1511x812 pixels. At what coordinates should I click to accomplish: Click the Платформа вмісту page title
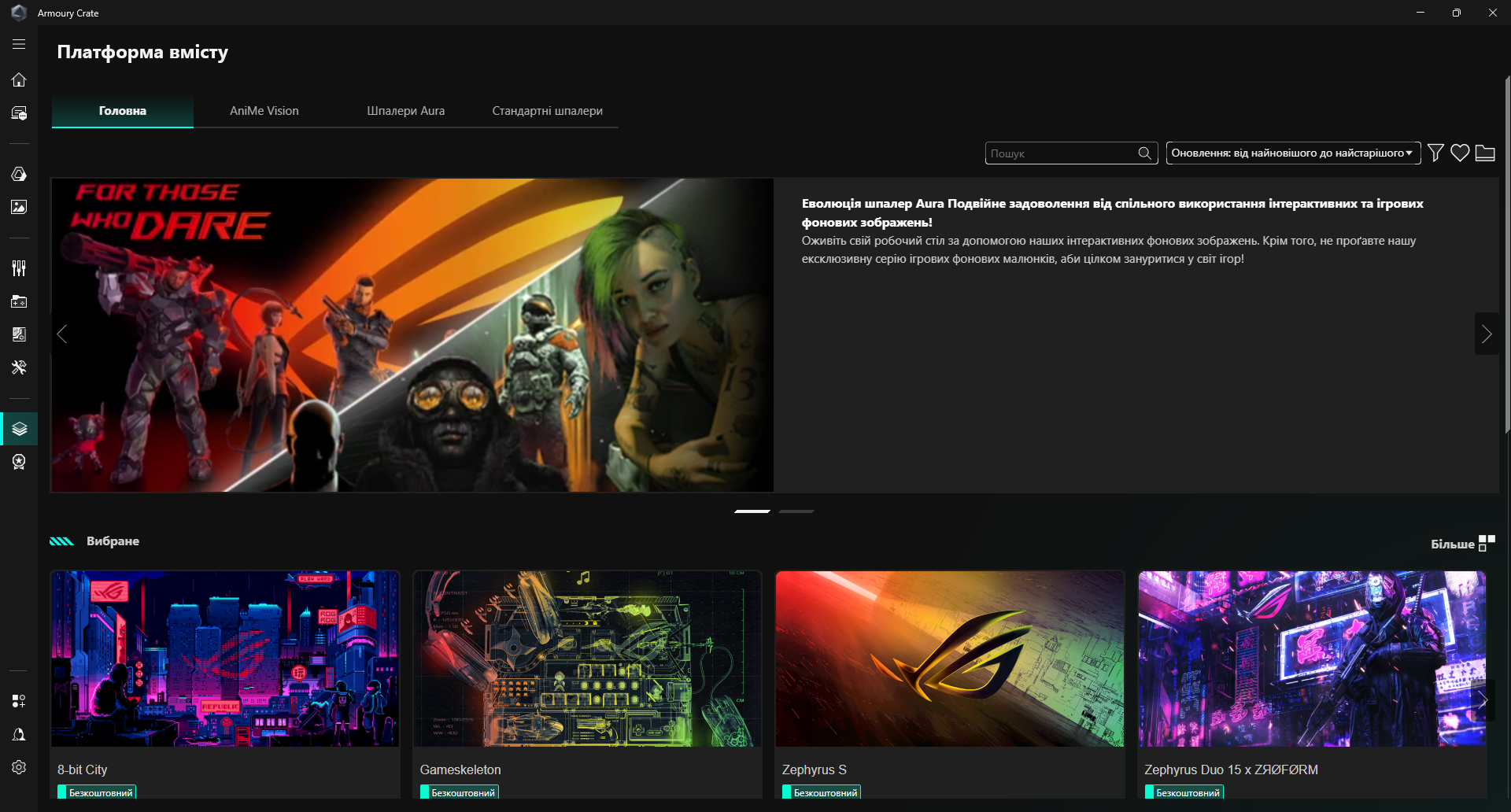pos(142,52)
